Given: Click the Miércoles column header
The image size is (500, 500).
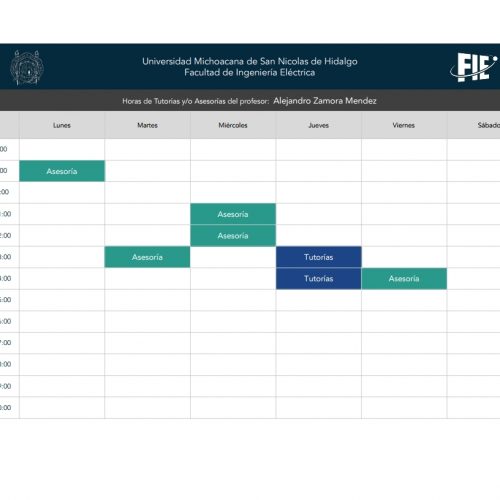Looking at the screenshot, I should pyautogui.click(x=233, y=125).
